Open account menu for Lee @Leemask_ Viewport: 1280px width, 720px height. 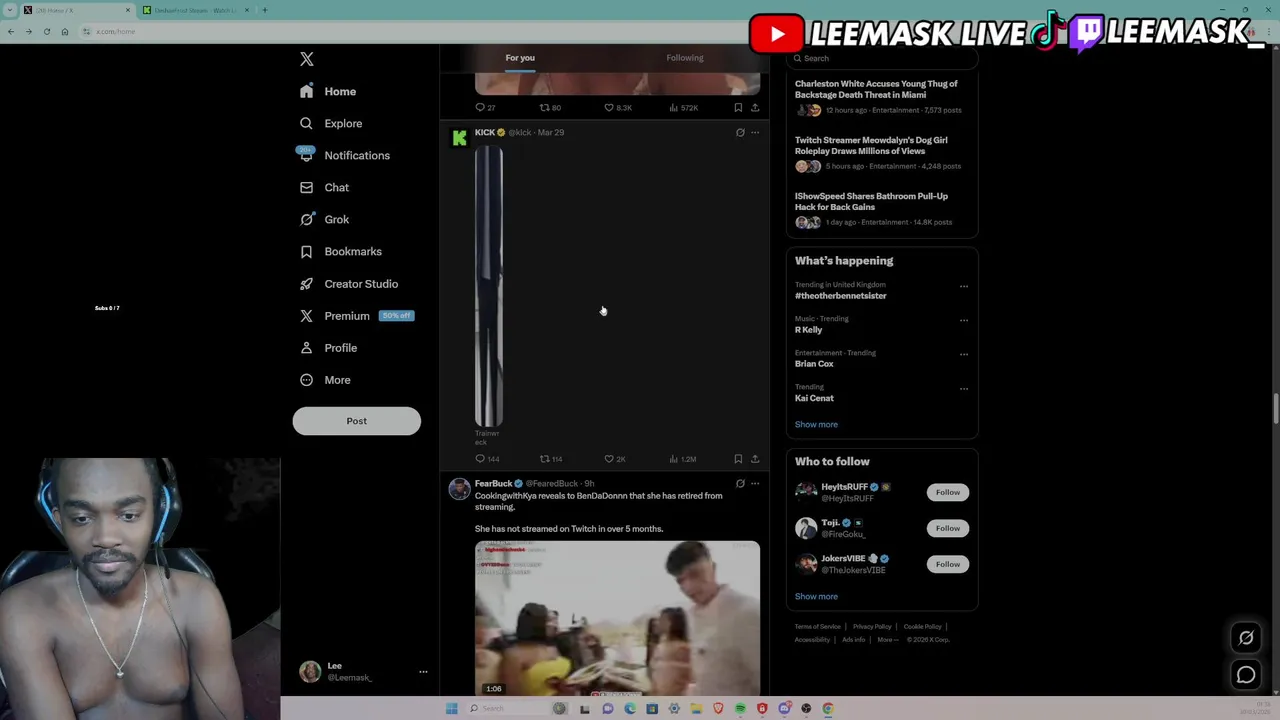[x=364, y=672]
